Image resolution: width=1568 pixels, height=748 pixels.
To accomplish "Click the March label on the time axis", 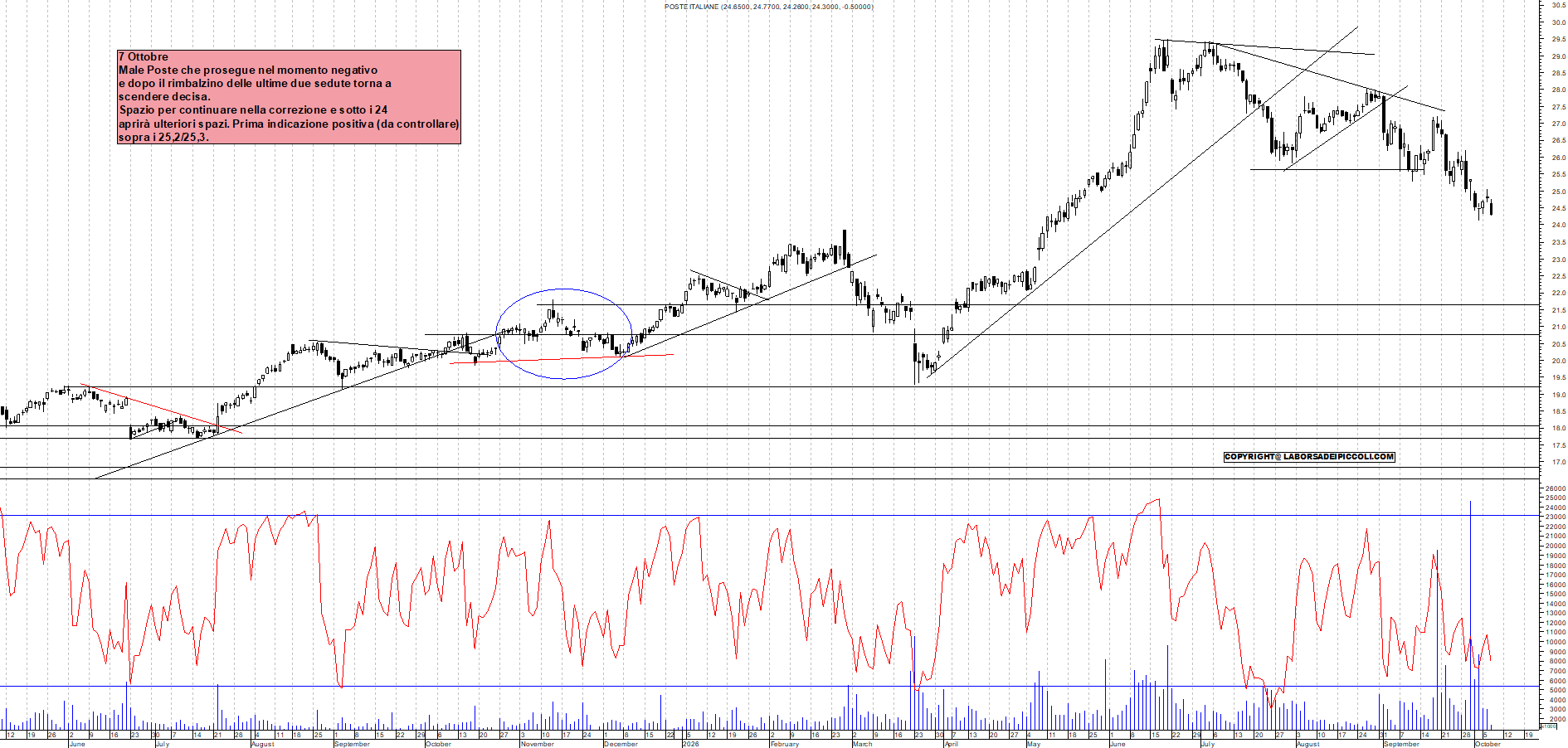I will click(x=863, y=744).
